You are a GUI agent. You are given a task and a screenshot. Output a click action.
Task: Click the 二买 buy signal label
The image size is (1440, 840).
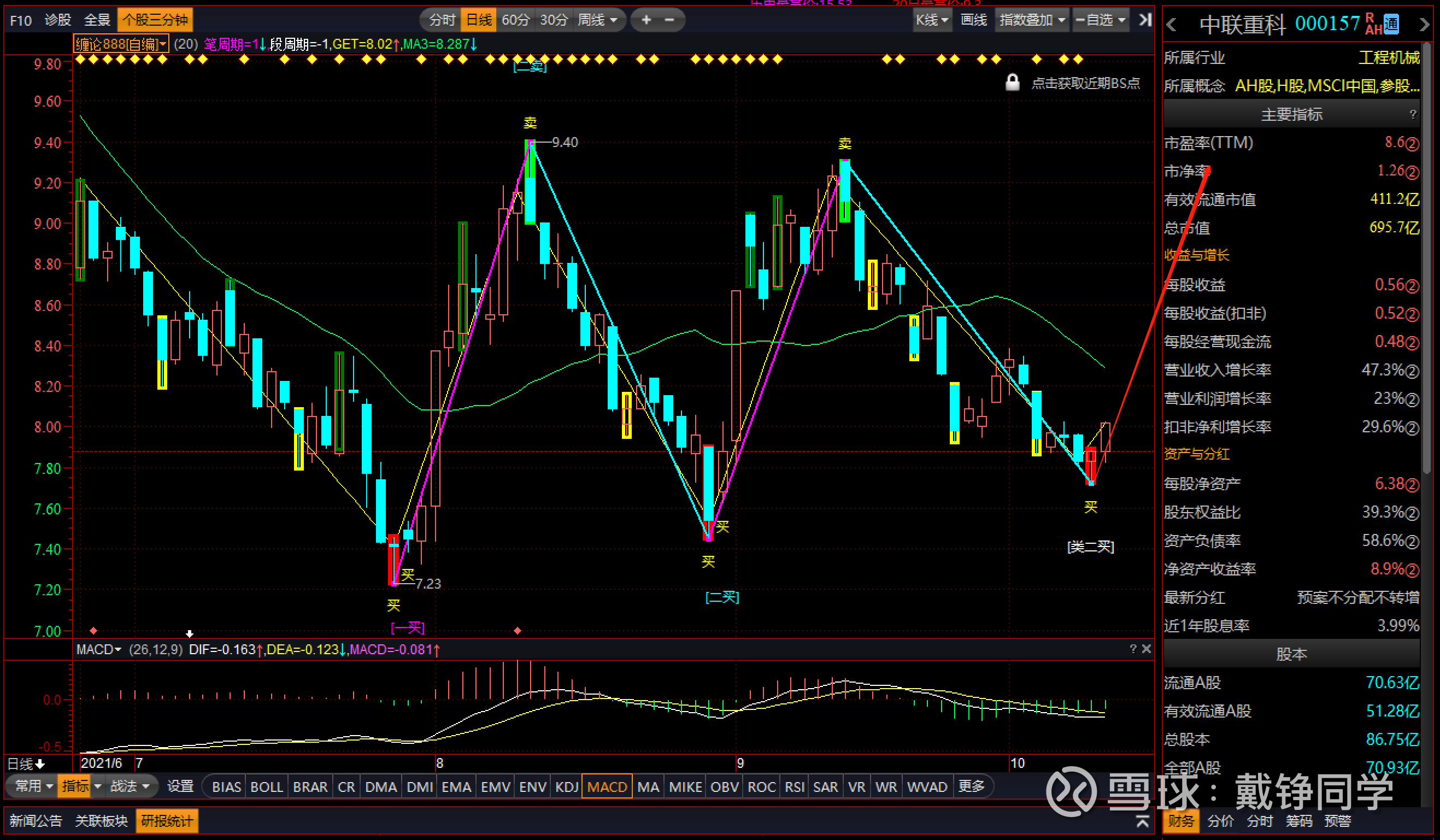pos(722,597)
